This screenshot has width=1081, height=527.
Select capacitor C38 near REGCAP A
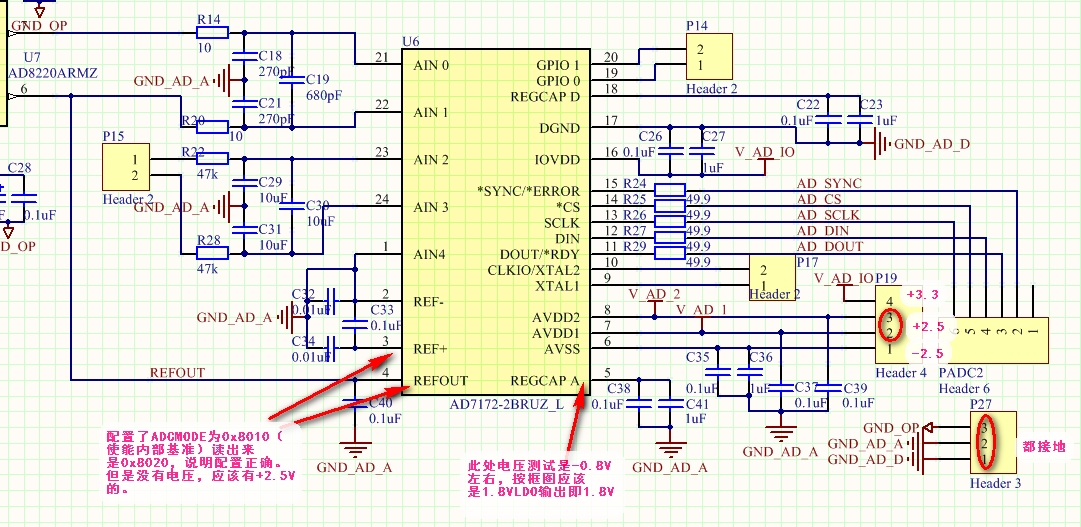[638, 403]
